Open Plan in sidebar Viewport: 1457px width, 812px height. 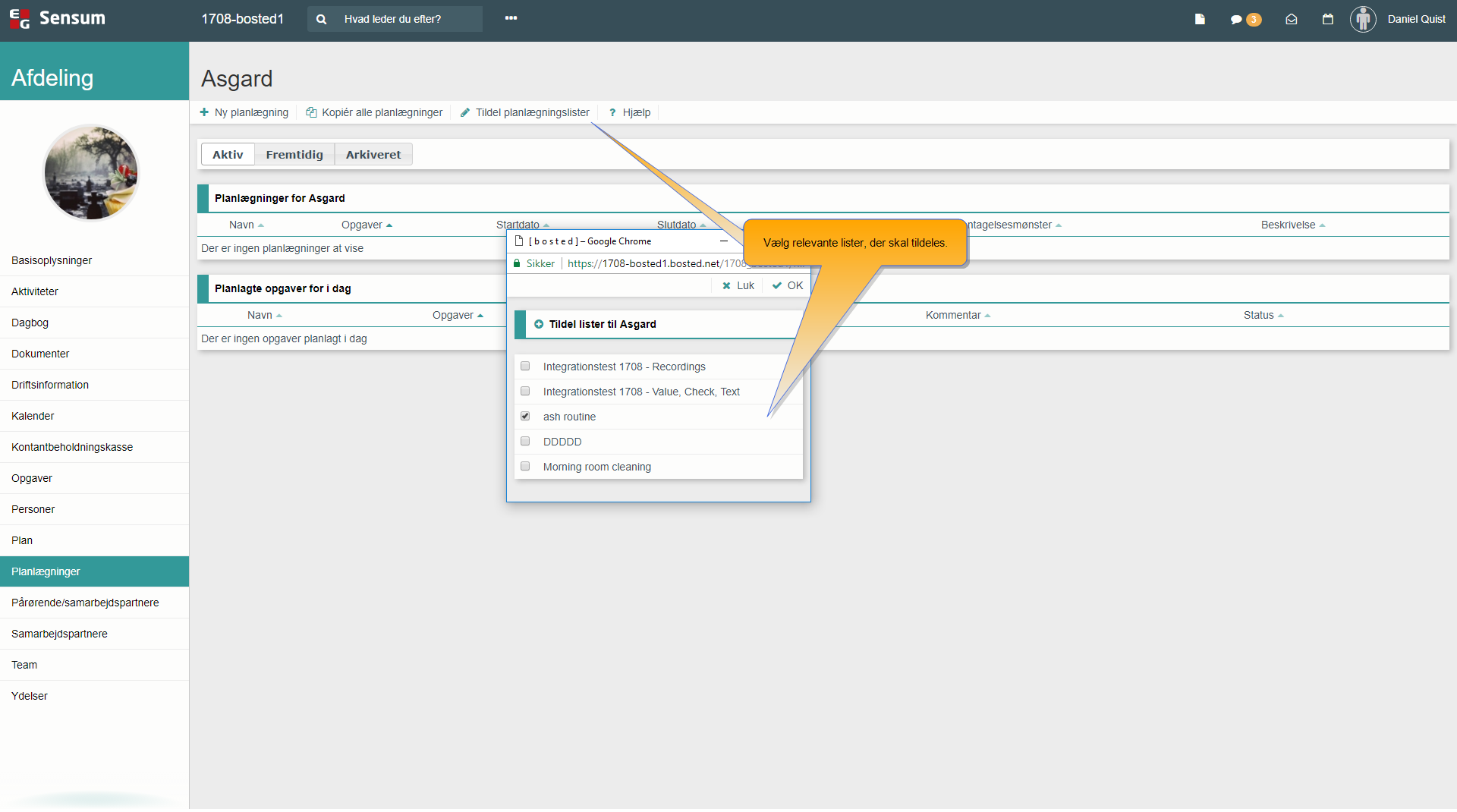[94, 540]
